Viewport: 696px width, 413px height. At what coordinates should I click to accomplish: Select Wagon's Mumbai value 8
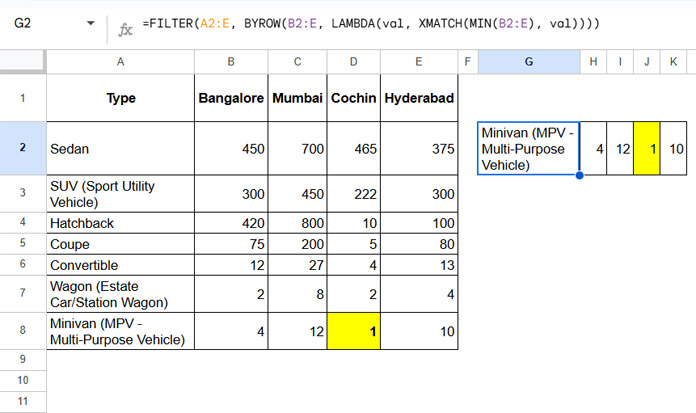[297, 294]
